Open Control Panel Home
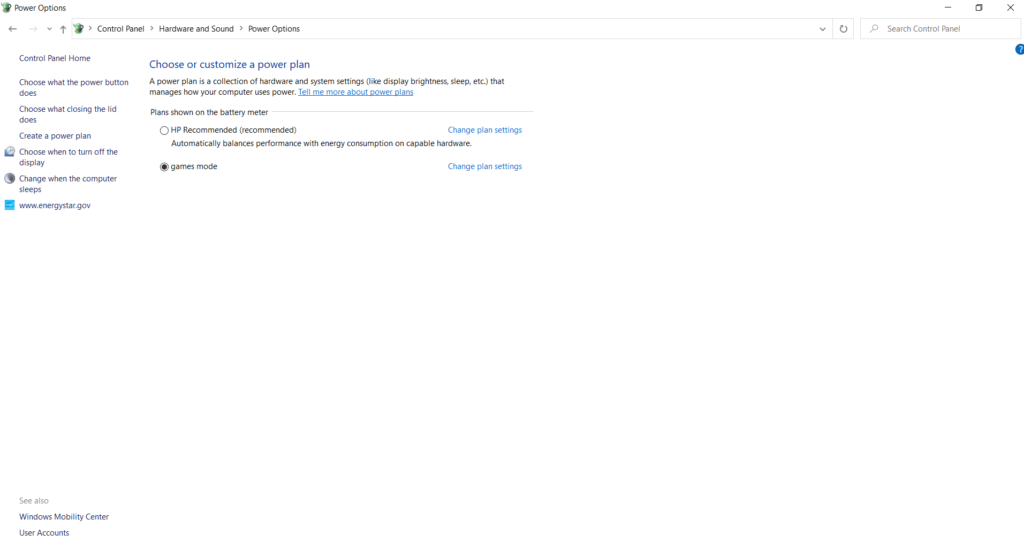 pyautogui.click(x=55, y=58)
